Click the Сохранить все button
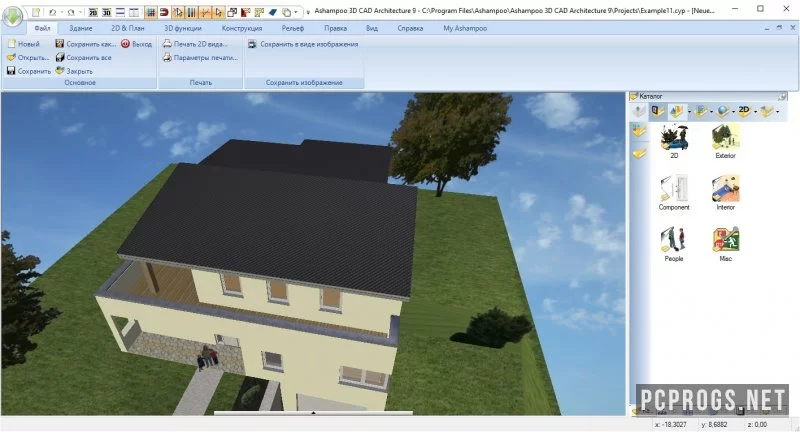The width and height of the screenshot is (800, 432). point(84,58)
